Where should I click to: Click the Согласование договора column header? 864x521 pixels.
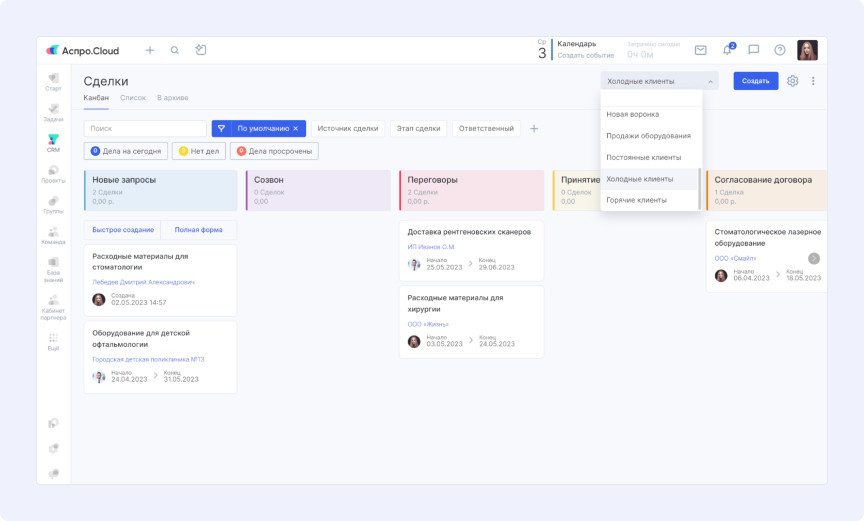(766, 191)
